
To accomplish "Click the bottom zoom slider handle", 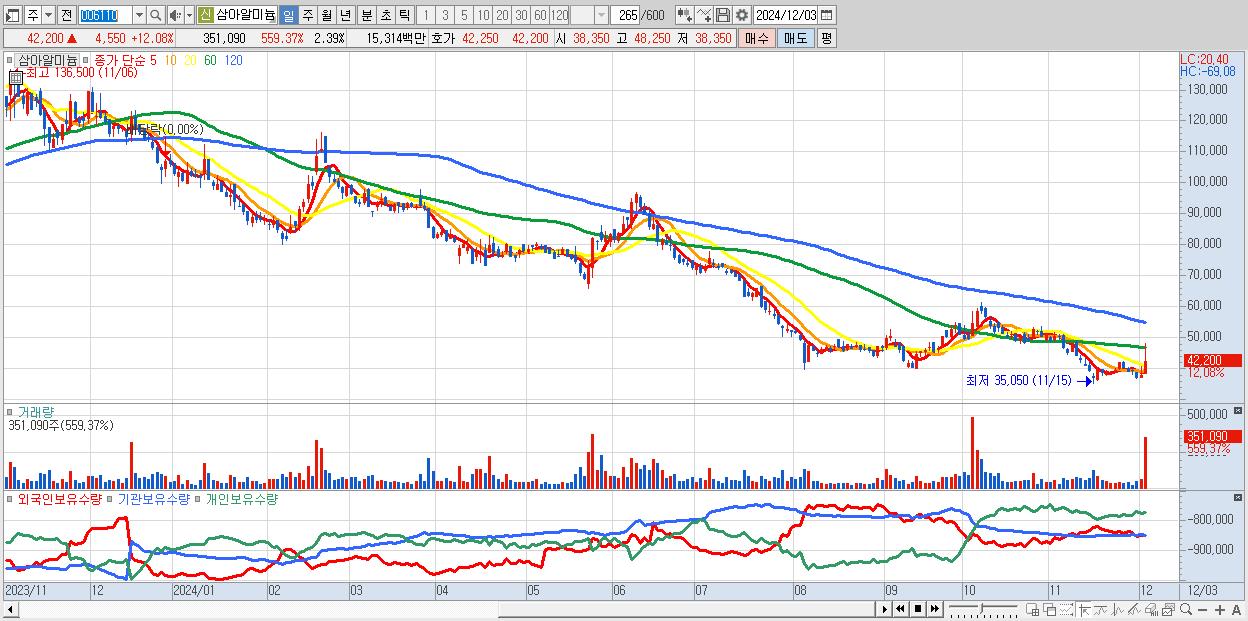I will click(x=982, y=607).
